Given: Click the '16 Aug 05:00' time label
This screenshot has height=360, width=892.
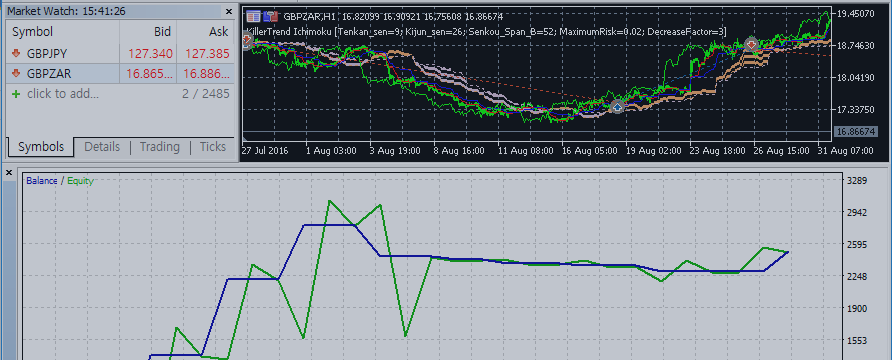Looking at the screenshot, I should coord(590,151).
